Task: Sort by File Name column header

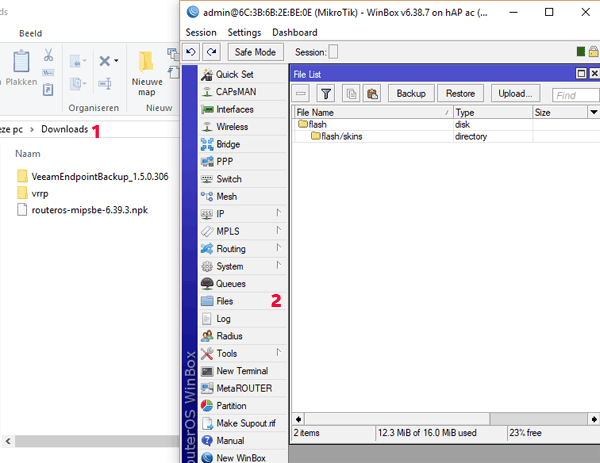Action: (373, 112)
